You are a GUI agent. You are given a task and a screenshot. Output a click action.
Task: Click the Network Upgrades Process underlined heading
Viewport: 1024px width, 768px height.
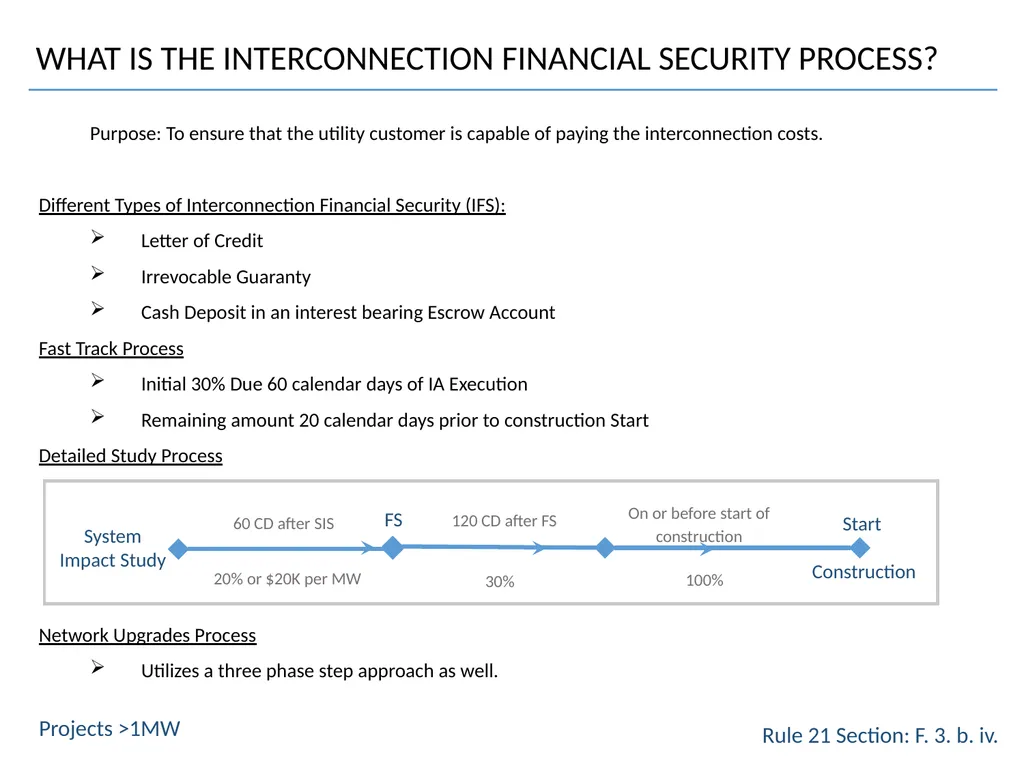pos(148,635)
